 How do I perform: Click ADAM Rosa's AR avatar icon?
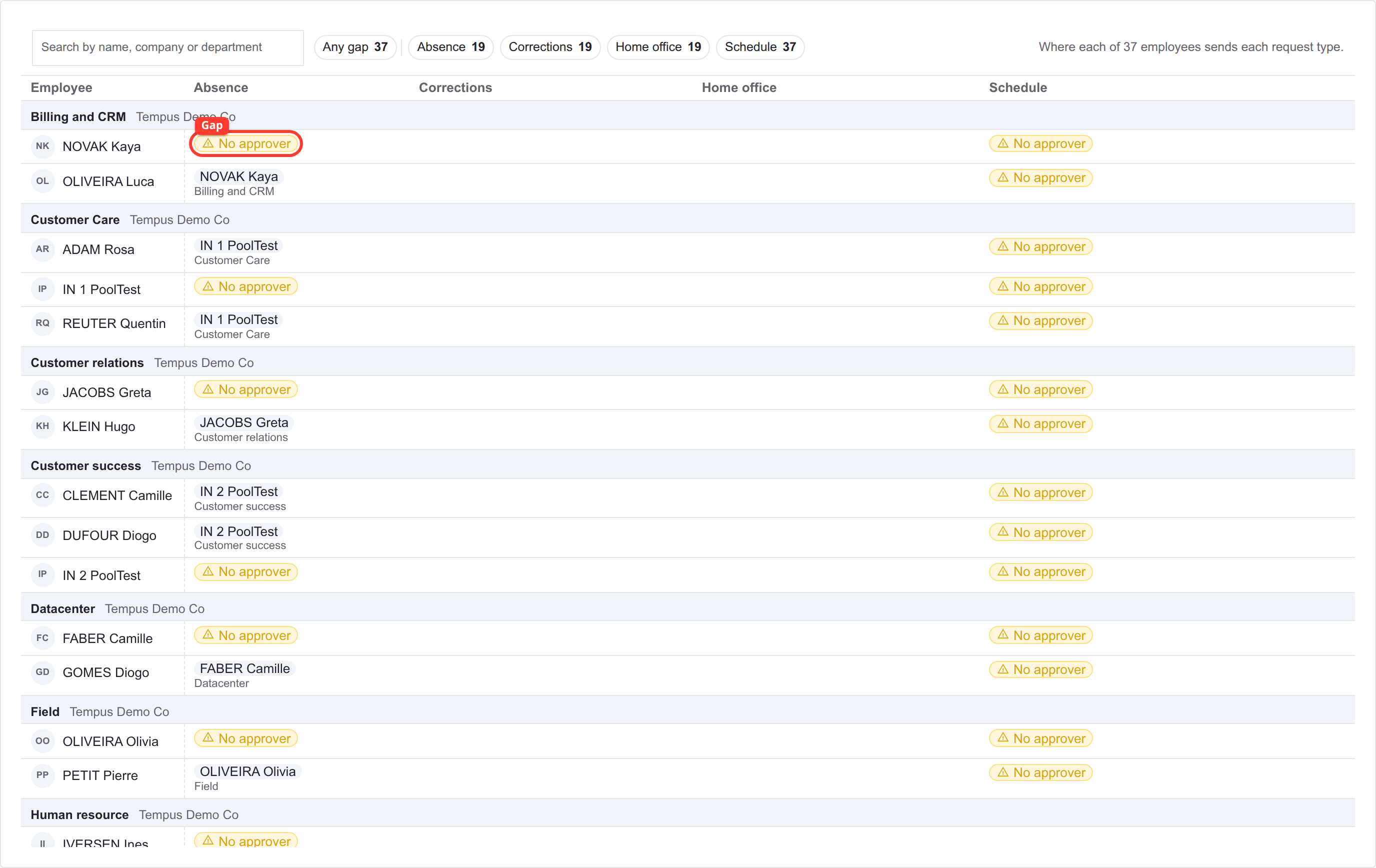[x=42, y=249]
